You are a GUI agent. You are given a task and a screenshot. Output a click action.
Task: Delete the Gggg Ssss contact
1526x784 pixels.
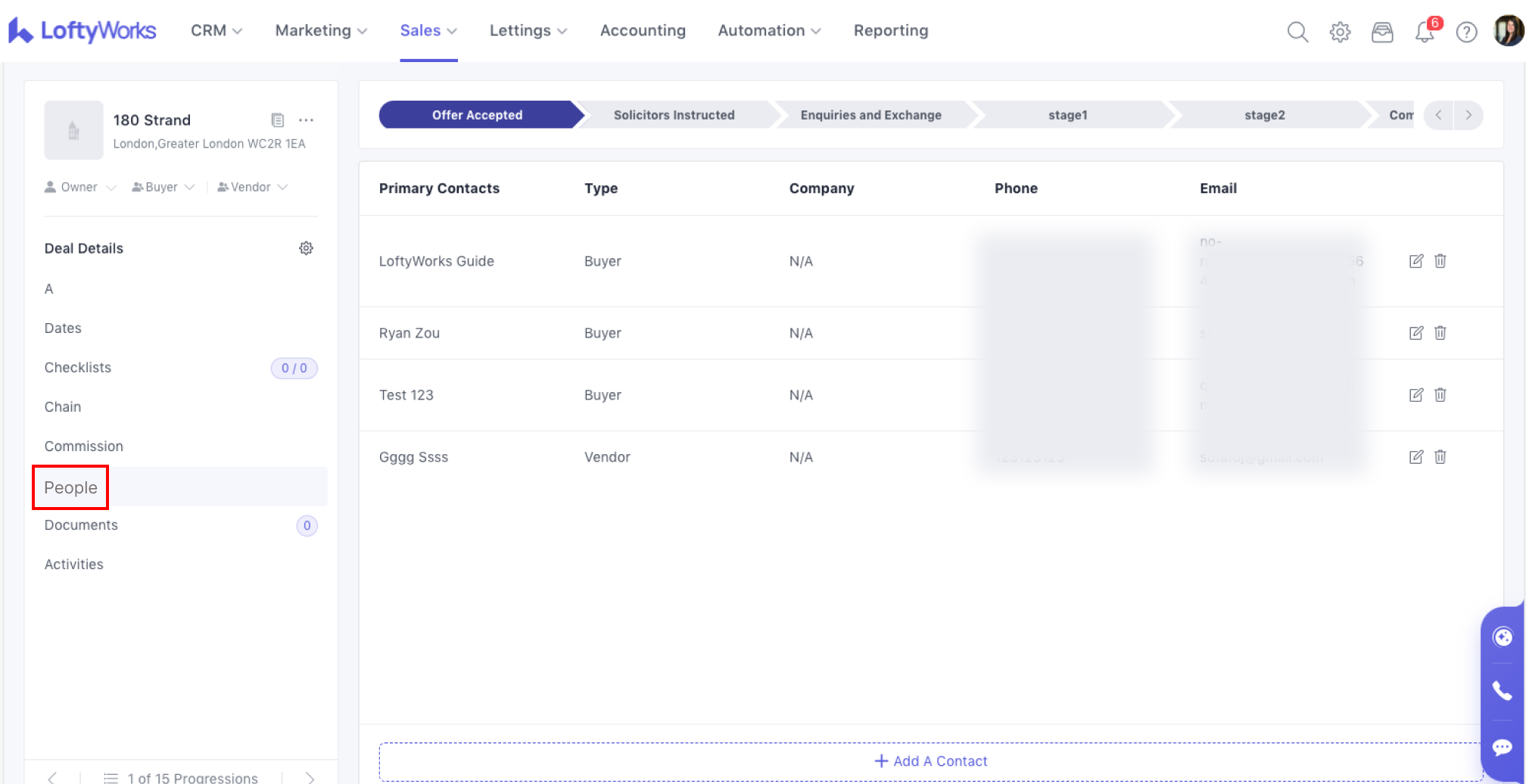point(1440,457)
